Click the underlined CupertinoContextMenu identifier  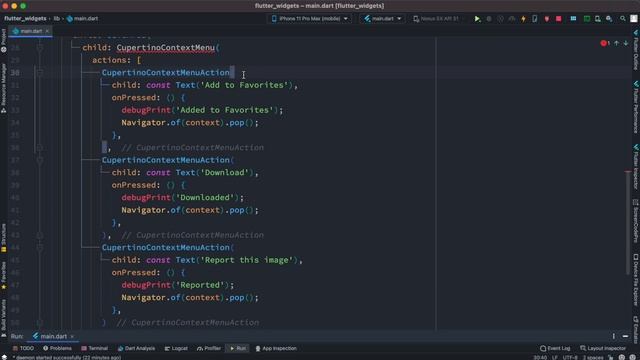(166, 48)
